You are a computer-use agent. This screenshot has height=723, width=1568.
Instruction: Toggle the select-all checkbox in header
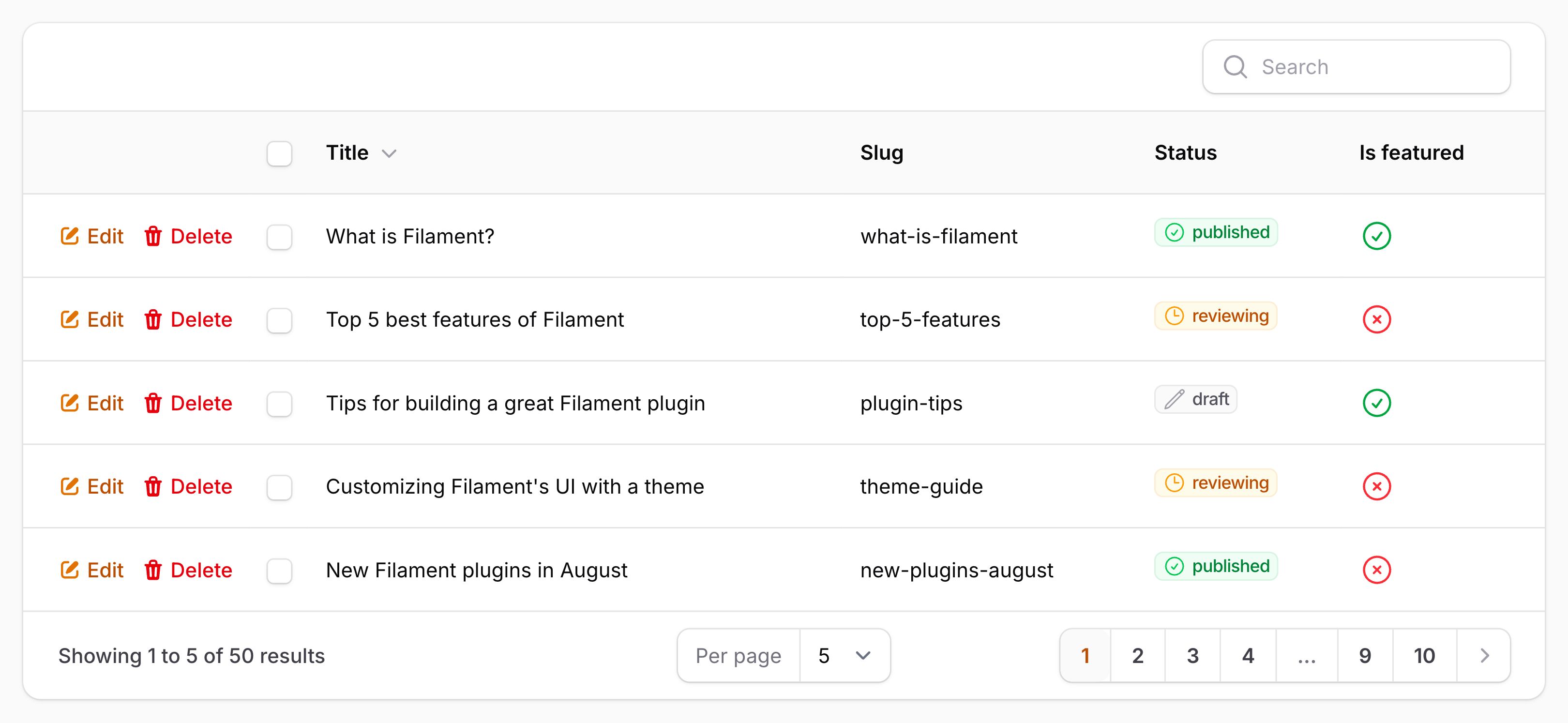click(279, 153)
